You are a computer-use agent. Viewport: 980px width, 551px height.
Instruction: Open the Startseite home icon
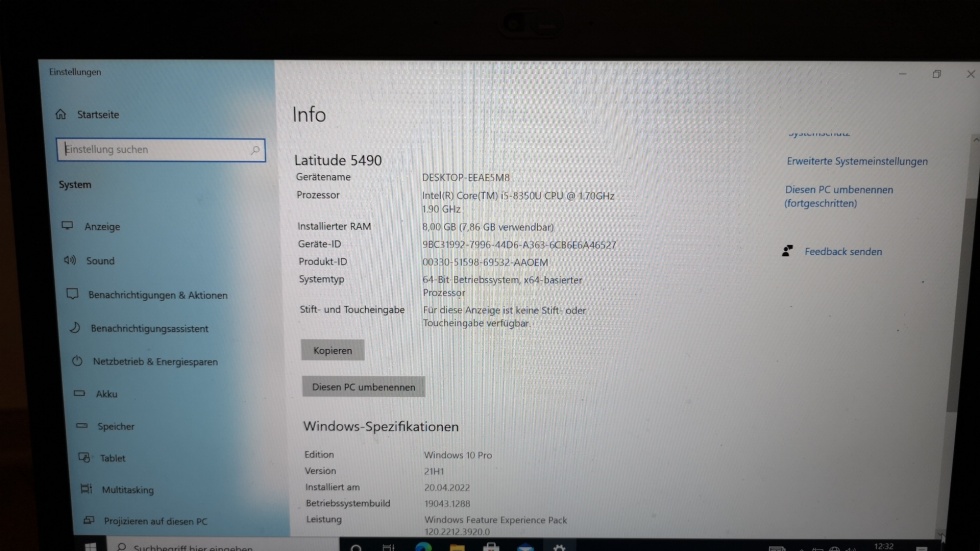tap(61, 114)
